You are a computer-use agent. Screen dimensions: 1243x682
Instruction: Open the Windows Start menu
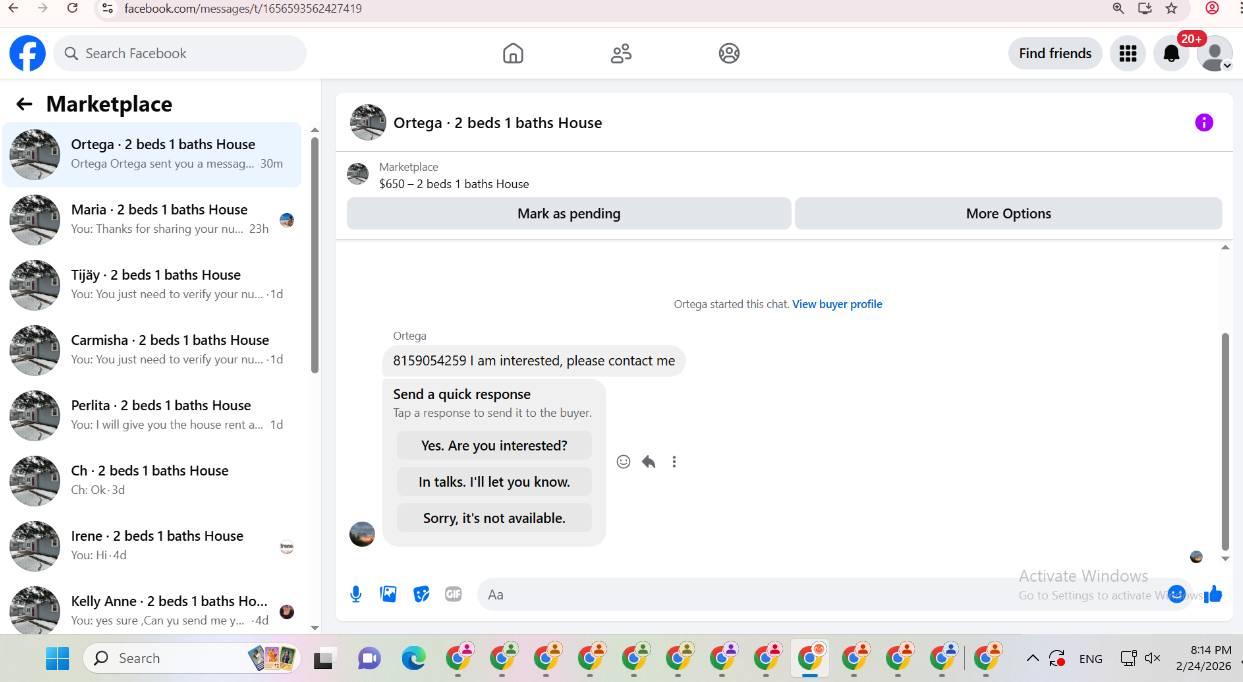pyautogui.click(x=57, y=658)
